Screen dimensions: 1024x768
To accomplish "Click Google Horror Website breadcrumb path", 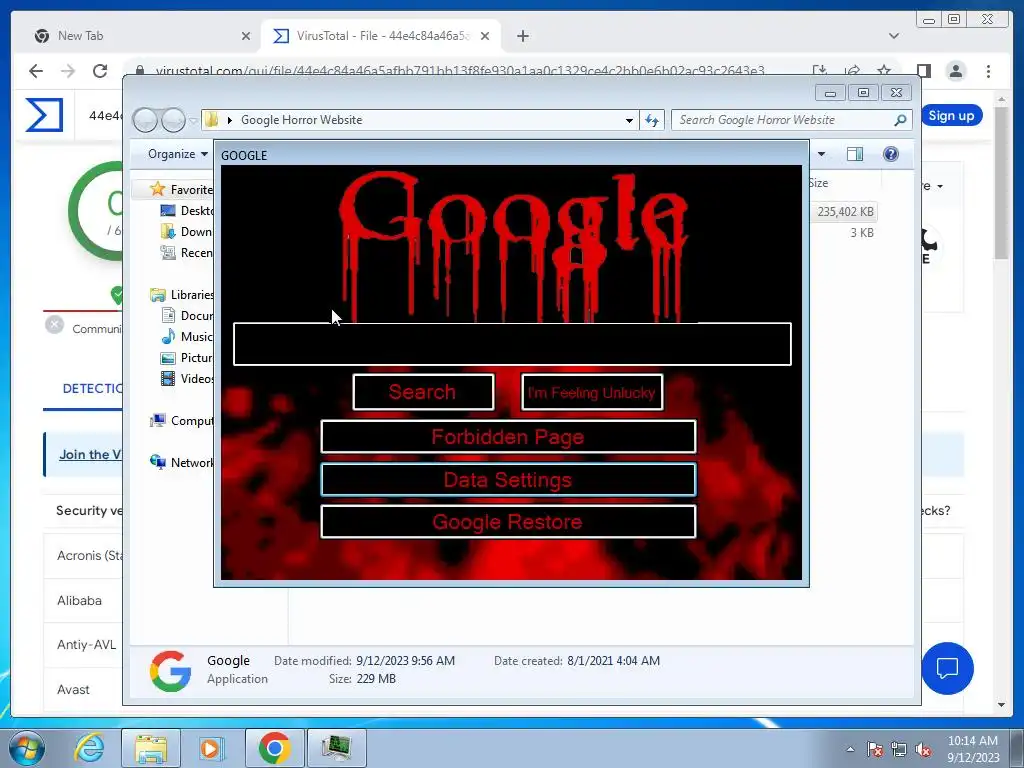I will pos(301,120).
